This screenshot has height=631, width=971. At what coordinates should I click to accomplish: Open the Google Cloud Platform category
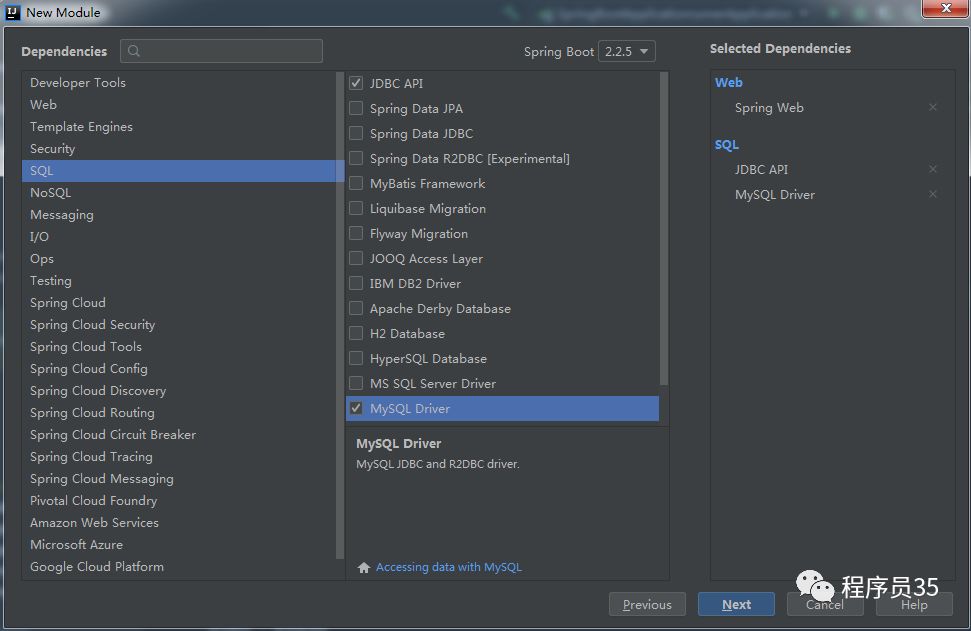(x=179, y=567)
